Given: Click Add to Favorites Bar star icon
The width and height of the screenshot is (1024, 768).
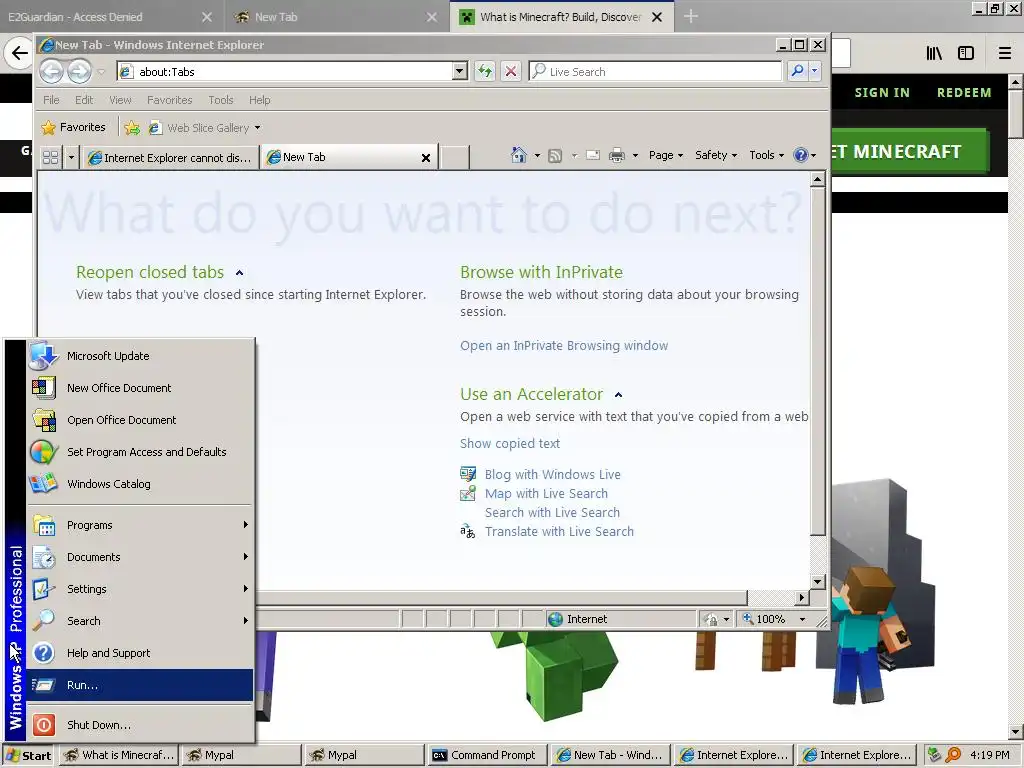Looking at the screenshot, I should [x=132, y=128].
